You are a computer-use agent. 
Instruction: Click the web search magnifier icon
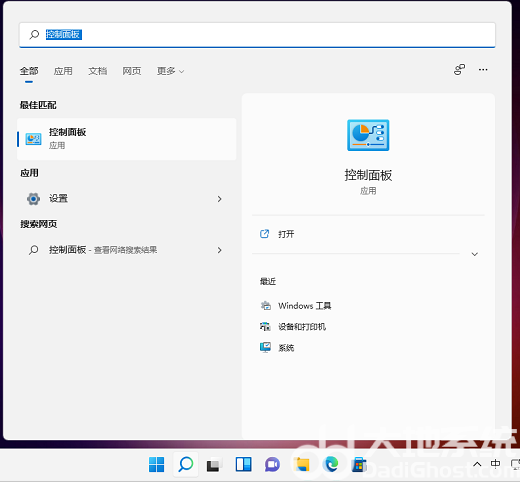click(x=33, y=250)
